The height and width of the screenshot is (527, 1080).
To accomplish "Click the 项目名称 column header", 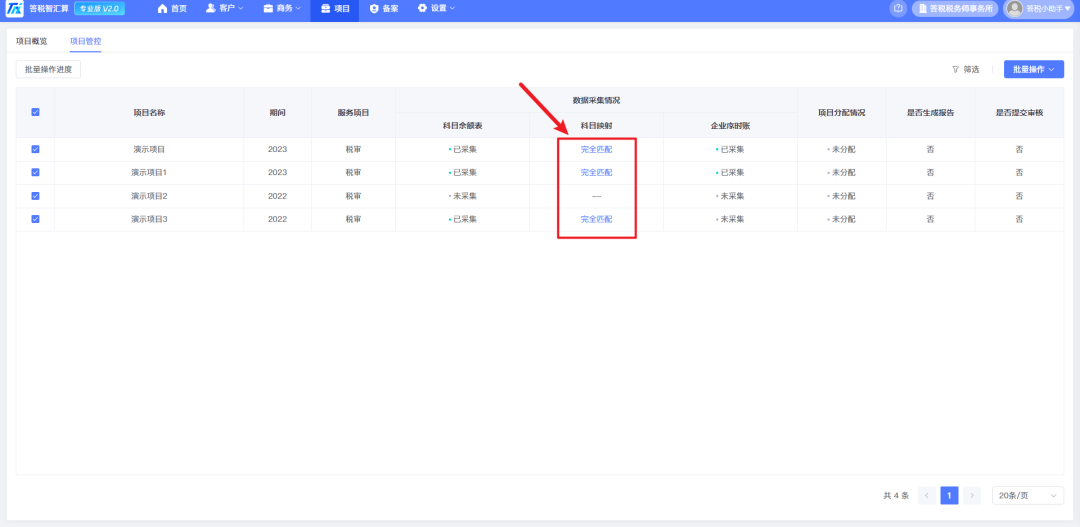I will 149,112.
